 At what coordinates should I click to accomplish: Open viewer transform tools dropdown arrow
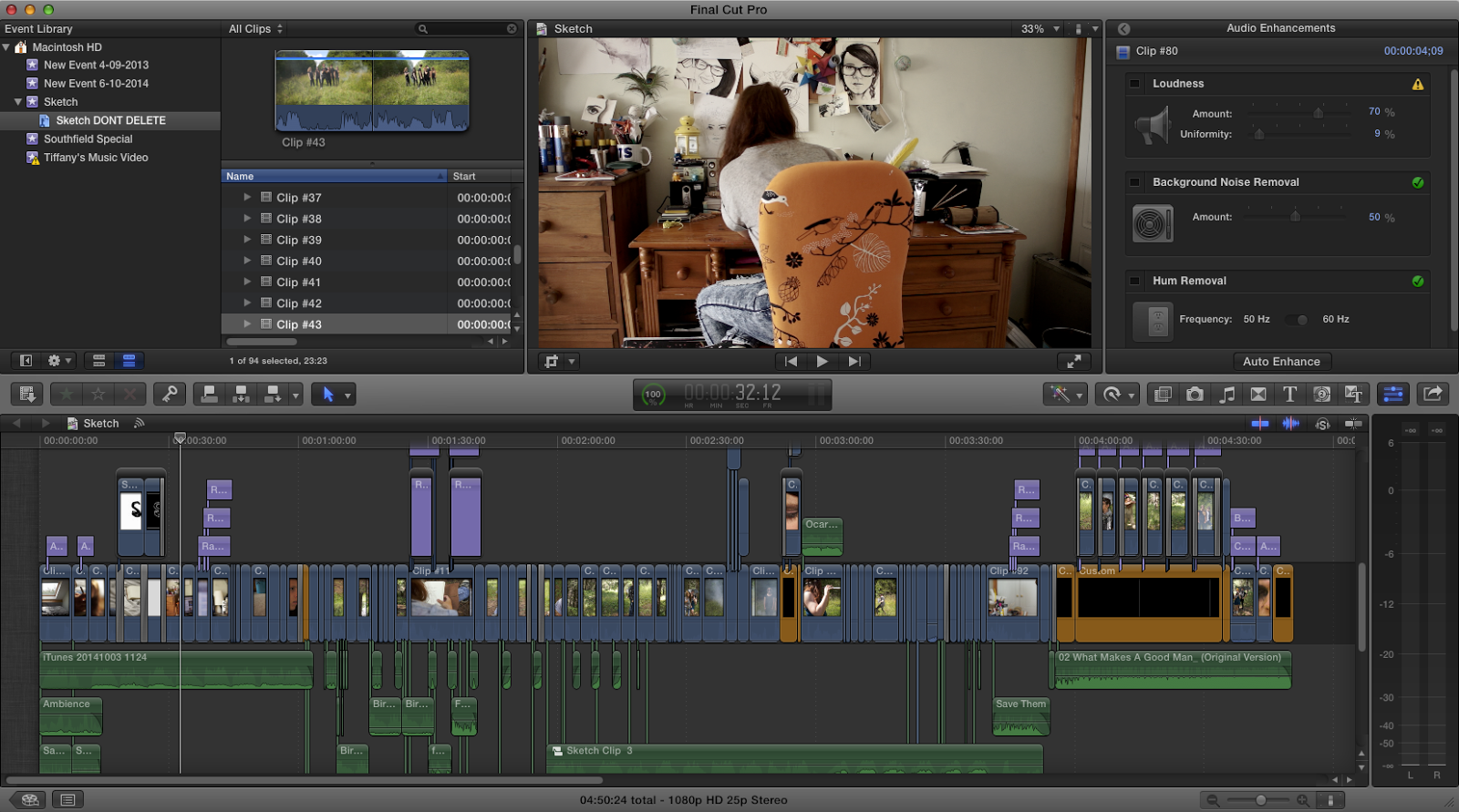point(572,362)
